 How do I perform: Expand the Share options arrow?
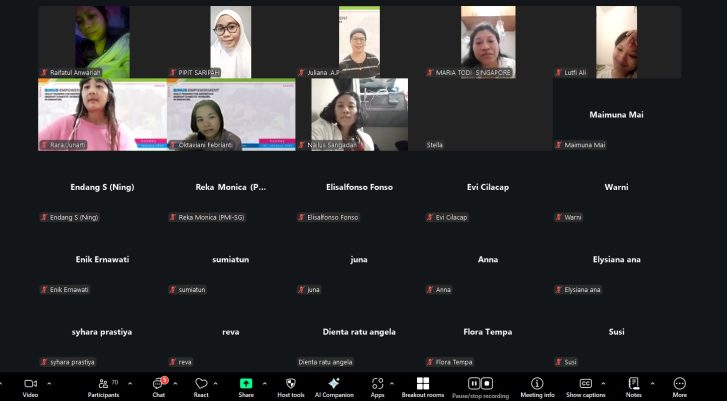pos(264,383)
